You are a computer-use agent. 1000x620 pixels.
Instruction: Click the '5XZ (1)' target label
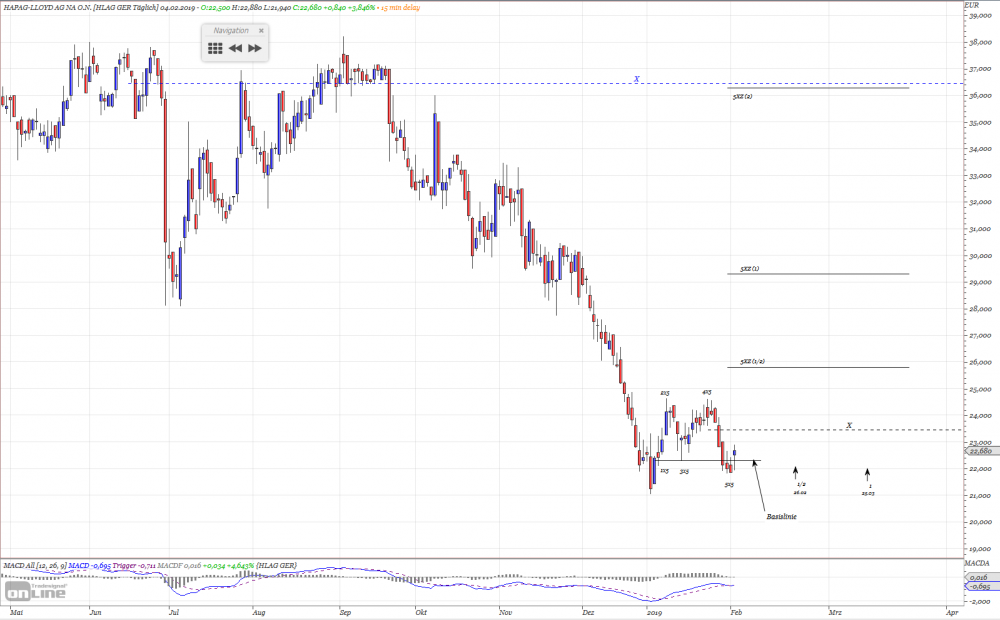[x=749, y=269]
